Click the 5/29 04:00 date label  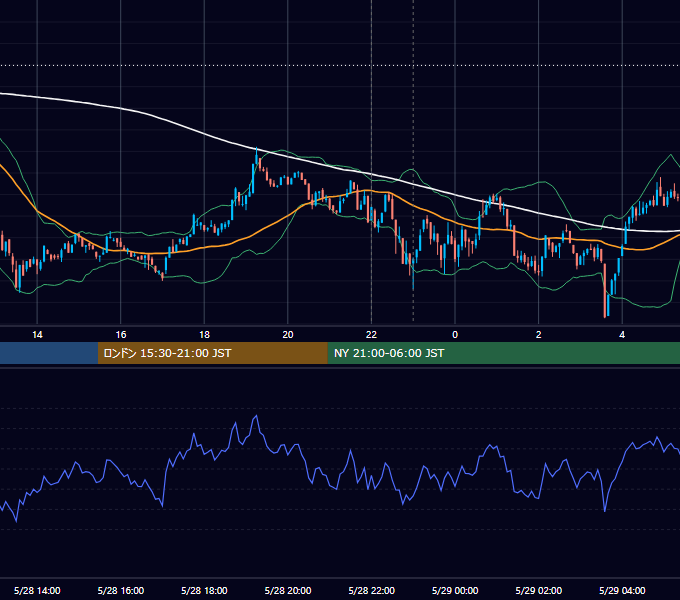pos(622,590)
